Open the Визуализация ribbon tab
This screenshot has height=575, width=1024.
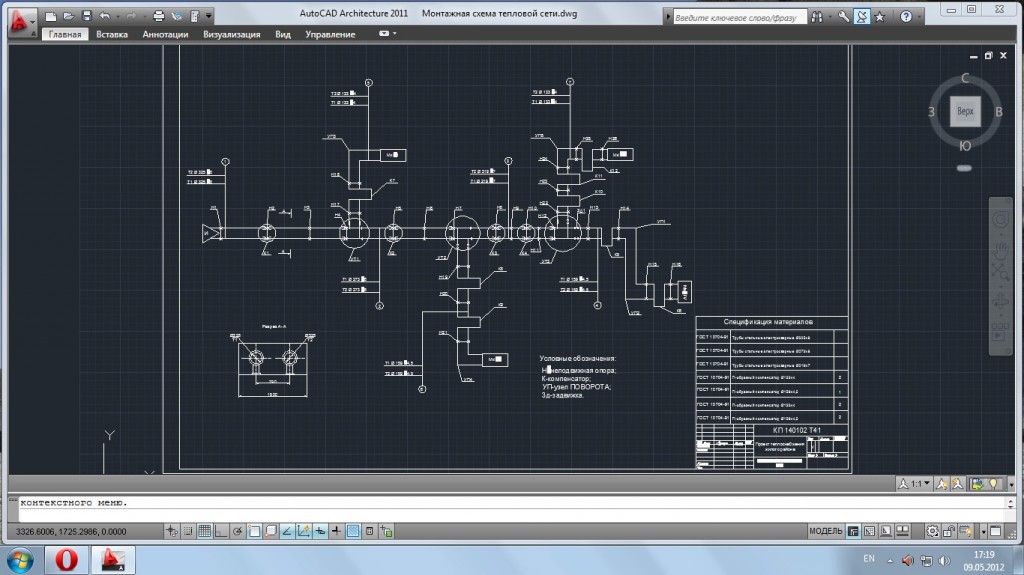tap(231, 34)
